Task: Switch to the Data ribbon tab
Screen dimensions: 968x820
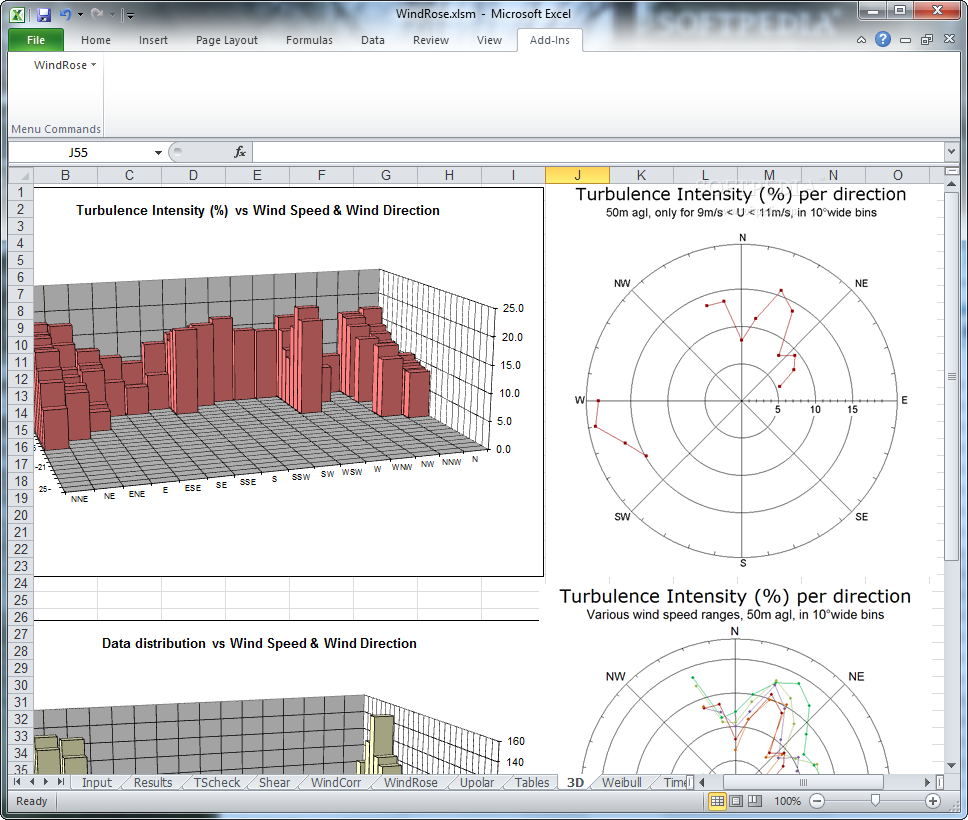Action: [373, 40]
